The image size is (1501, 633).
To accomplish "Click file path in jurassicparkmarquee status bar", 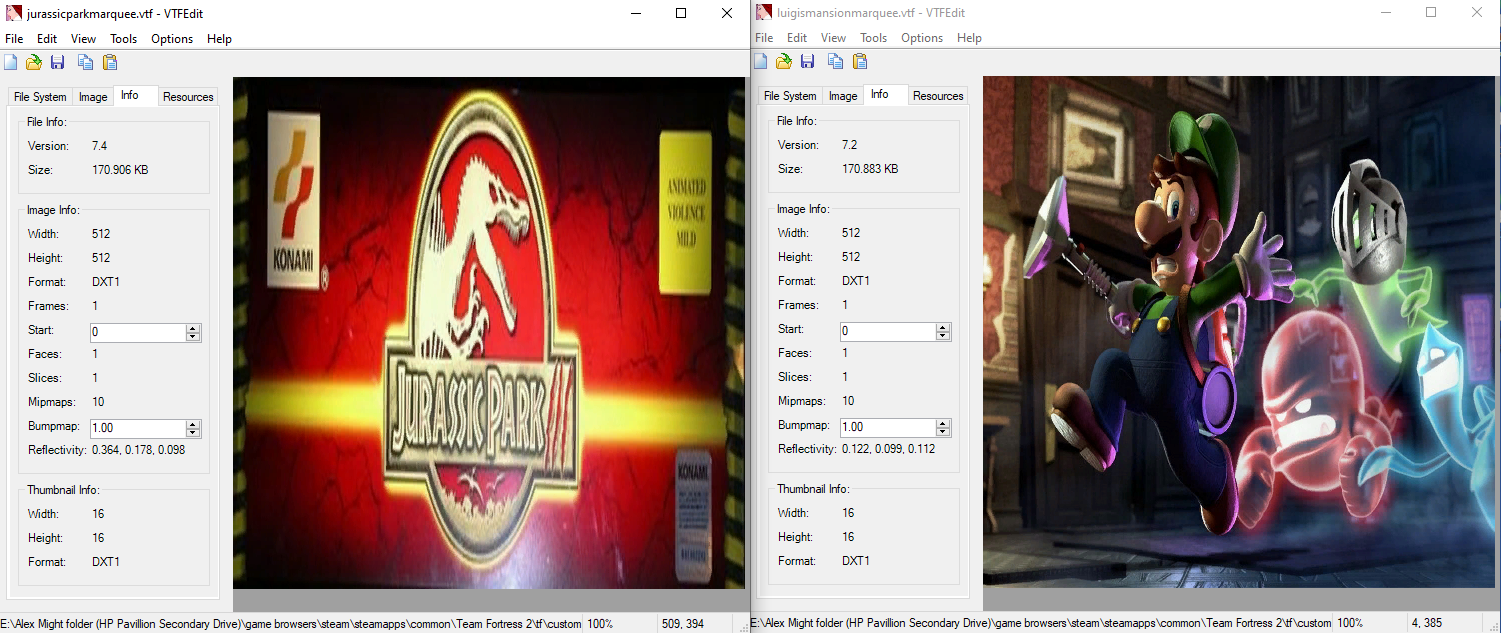I will 291,624.
